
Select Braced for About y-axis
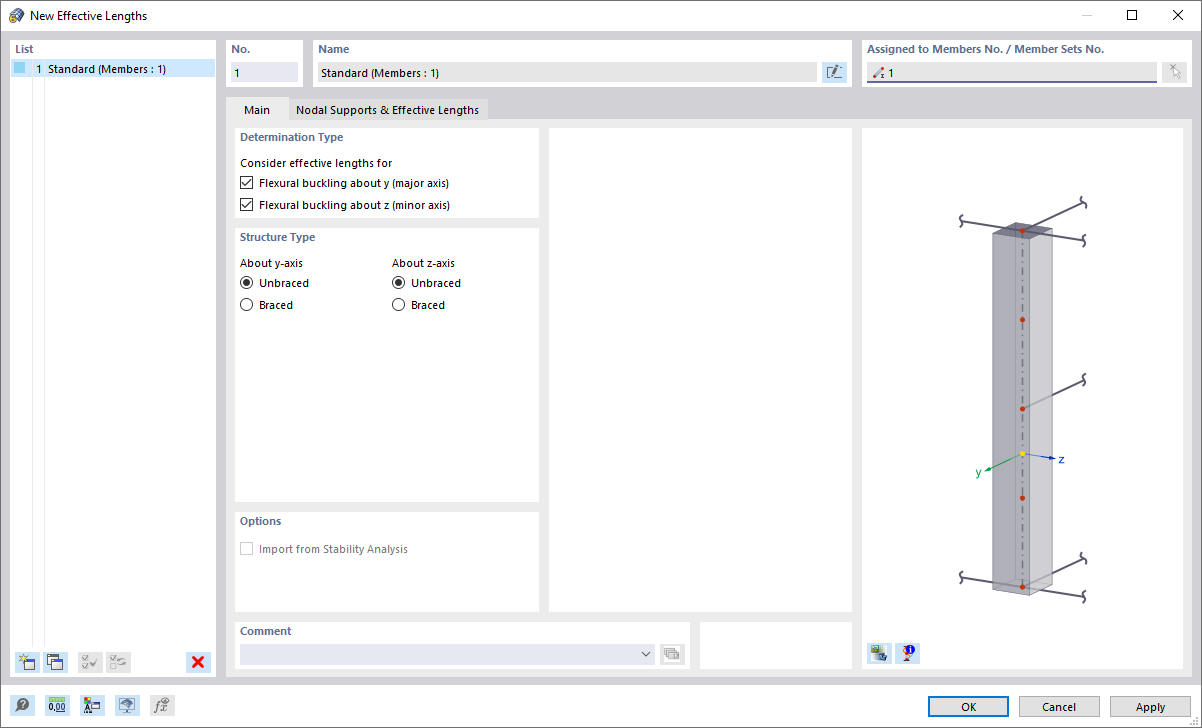click(246, 304)
